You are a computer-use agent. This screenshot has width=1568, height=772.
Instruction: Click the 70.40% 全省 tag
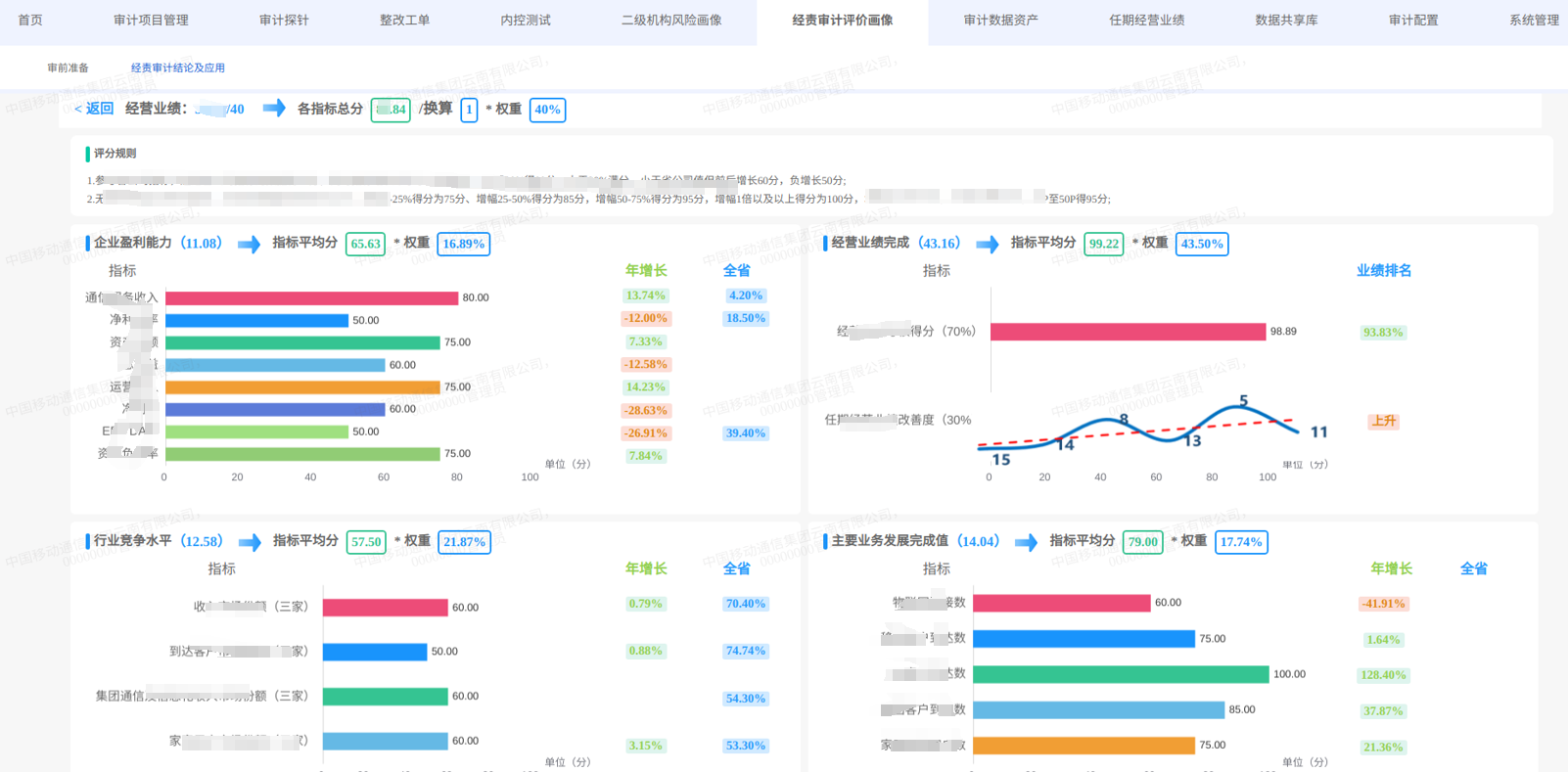[x=745, y=604]
